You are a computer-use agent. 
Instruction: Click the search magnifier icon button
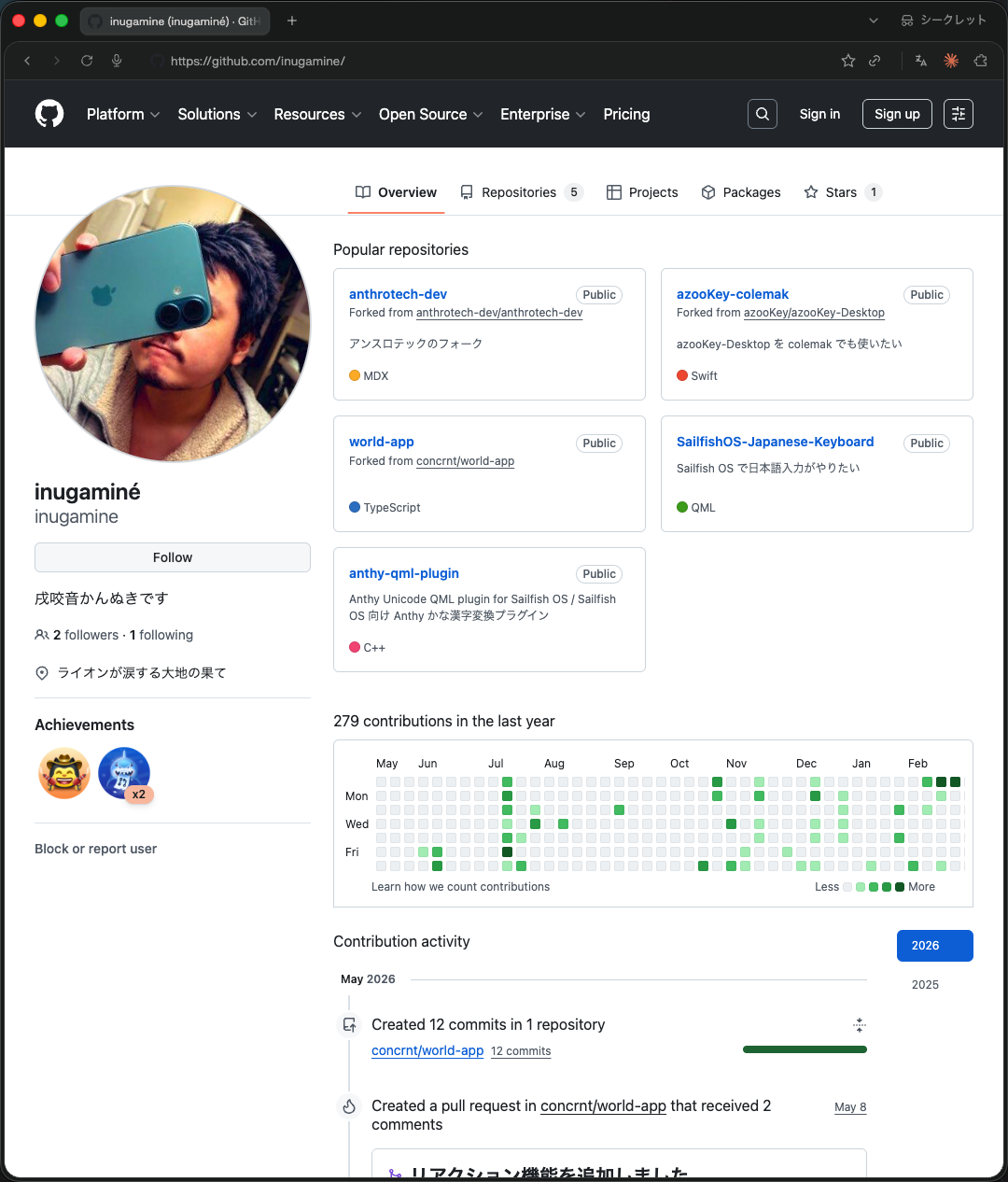763,114
